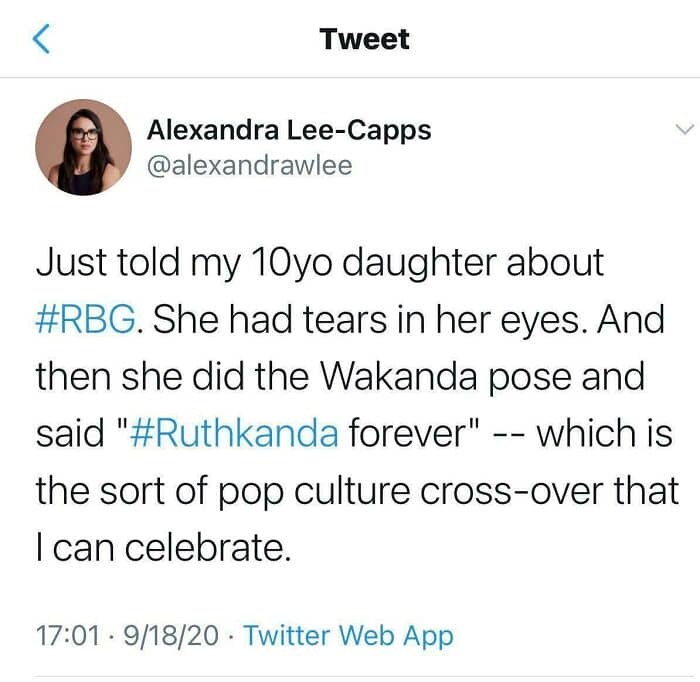The image size is (700, 682).
Task: Click the words "the sort of"
Action: [118, 491]
